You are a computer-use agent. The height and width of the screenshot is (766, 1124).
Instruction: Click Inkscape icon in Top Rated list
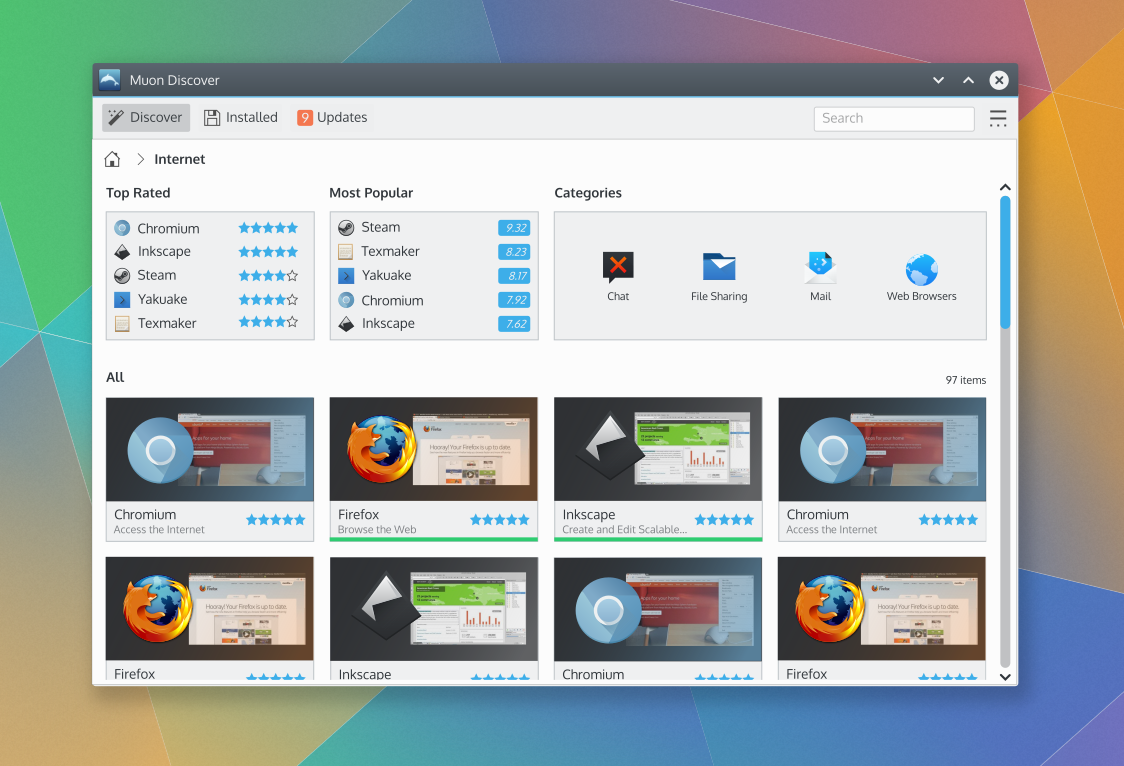pos(122,252)
